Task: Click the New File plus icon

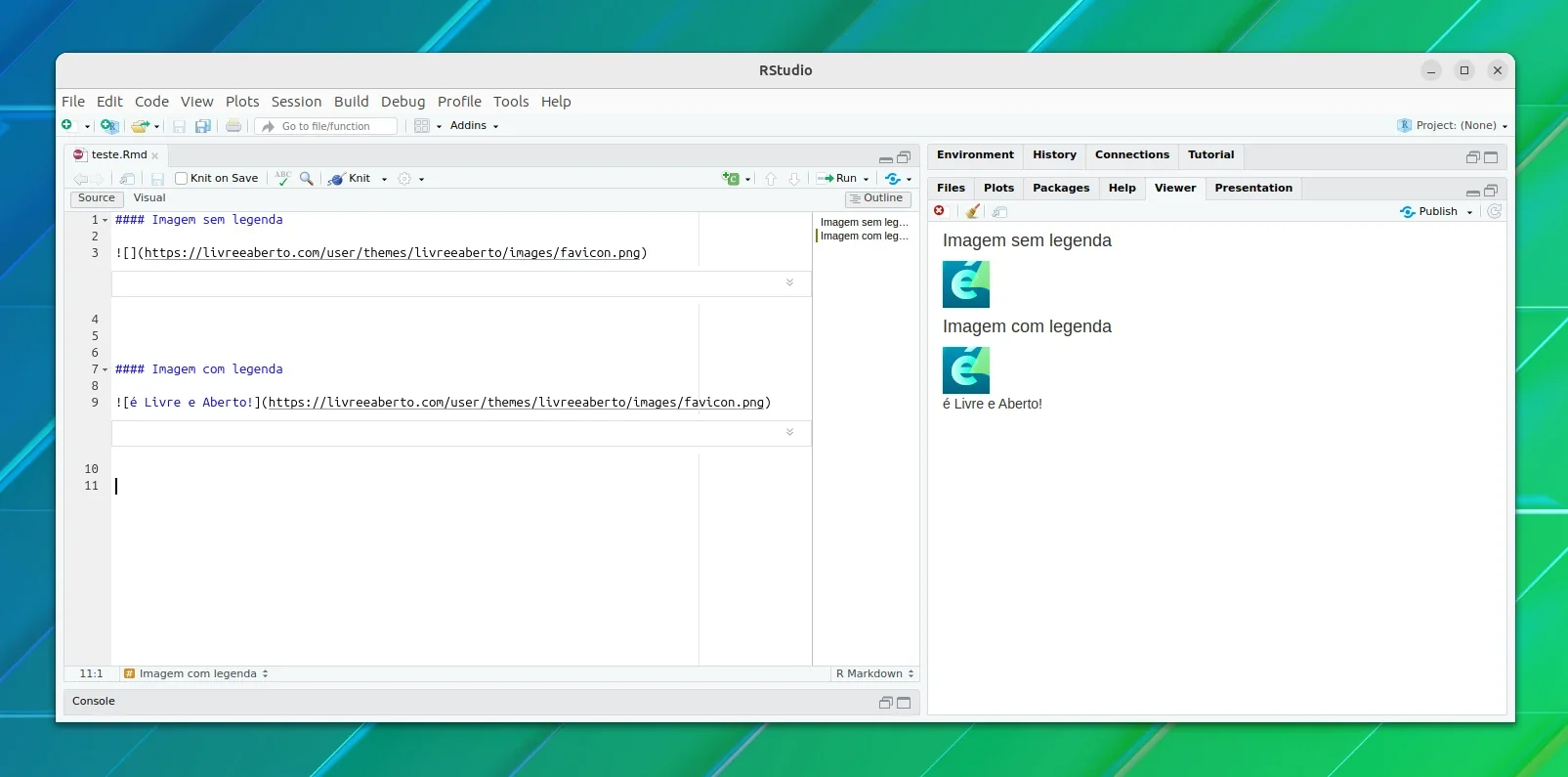Action: (67, 125)
